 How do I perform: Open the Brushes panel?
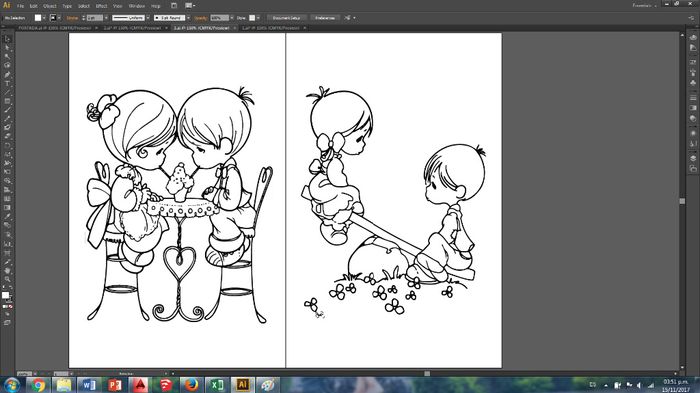(x=693, y=72)
